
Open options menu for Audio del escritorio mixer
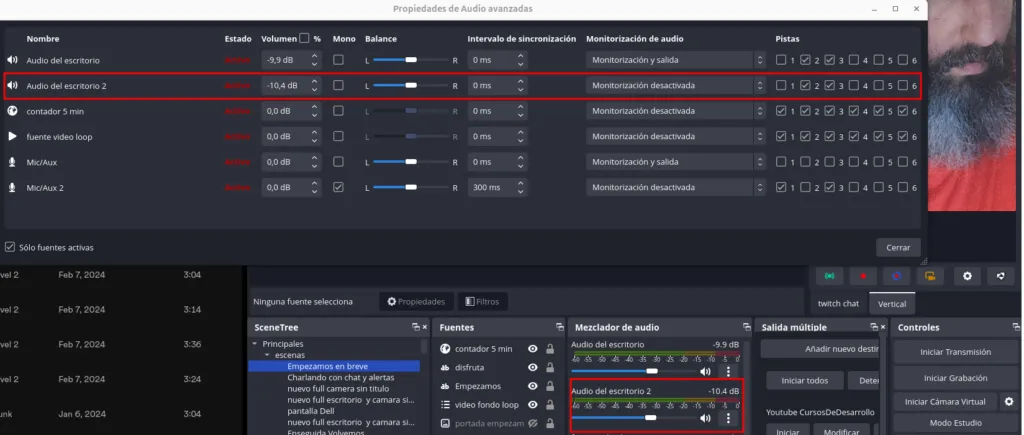pos(728,371)
